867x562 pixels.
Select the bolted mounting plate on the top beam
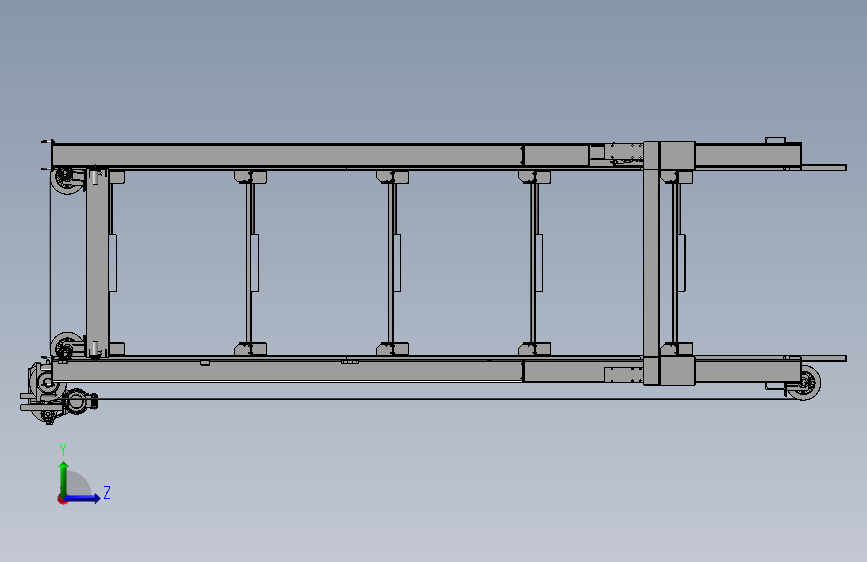[623, 153]
